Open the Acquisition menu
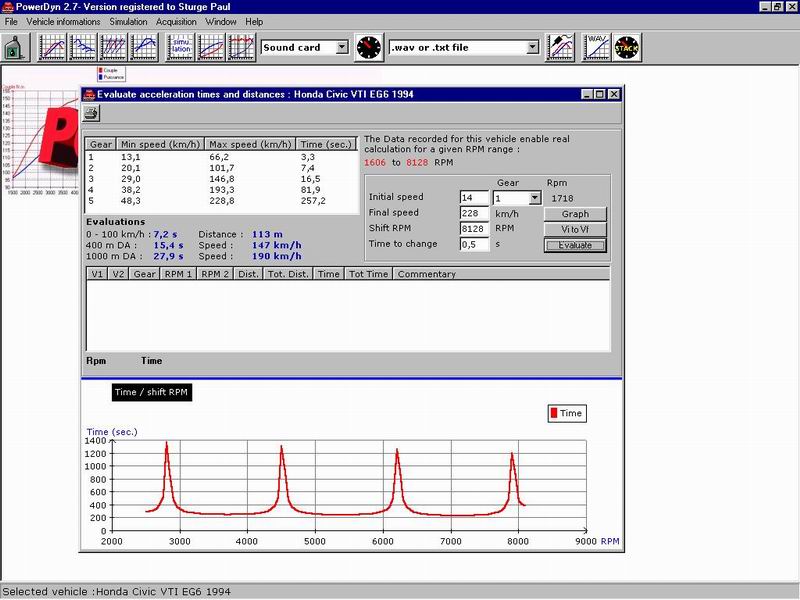 click(176, 21)
